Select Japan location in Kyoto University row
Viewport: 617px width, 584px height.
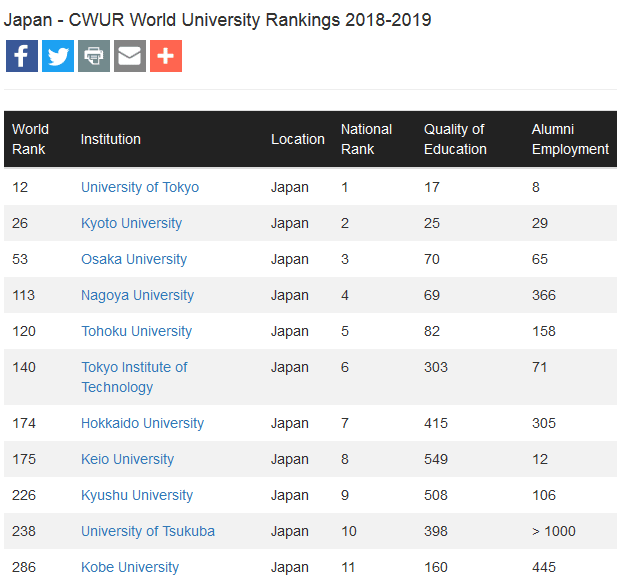click(290, 223)
